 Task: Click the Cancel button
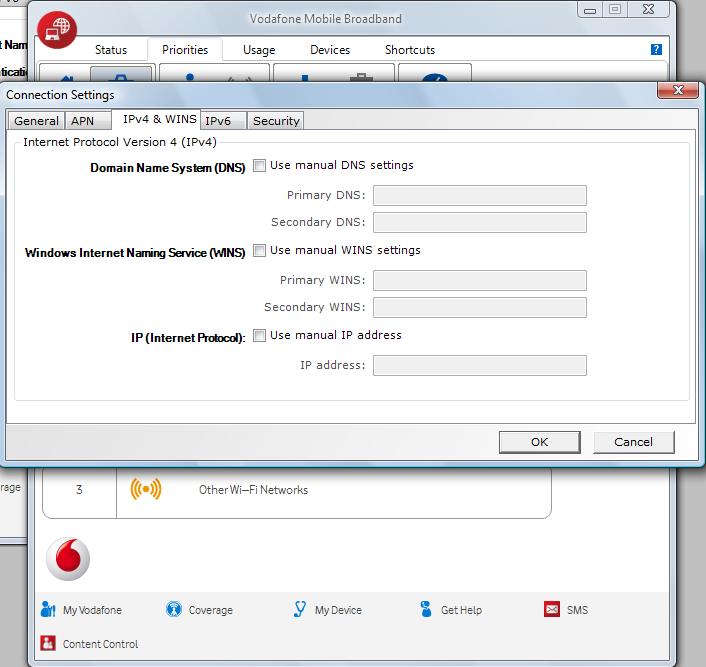[633, 442]
